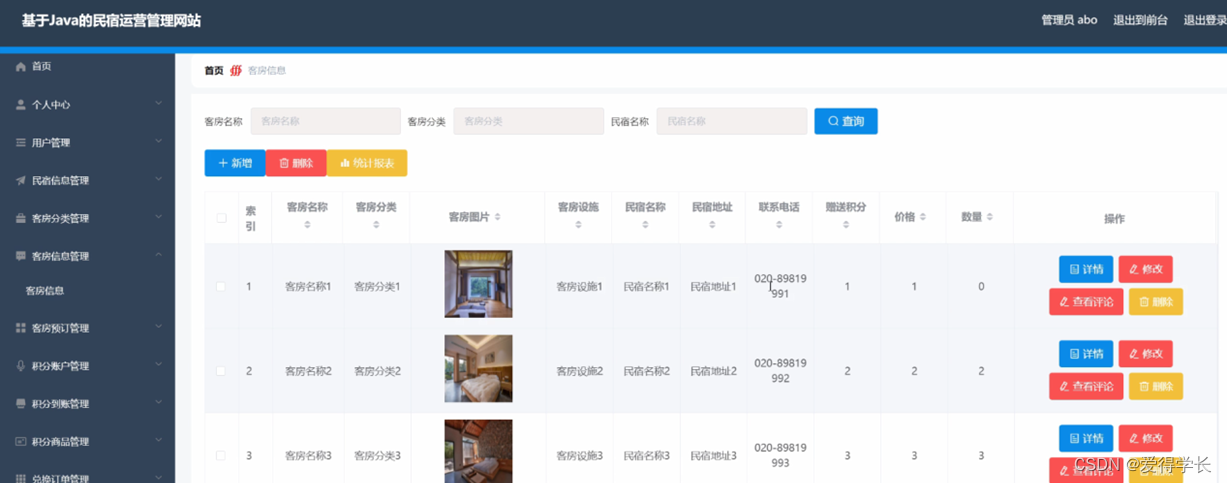The image size is (1227, 483).
Task: Click the briefcase icon beside 客房分类管理
Action: click(x=21, y=219)
